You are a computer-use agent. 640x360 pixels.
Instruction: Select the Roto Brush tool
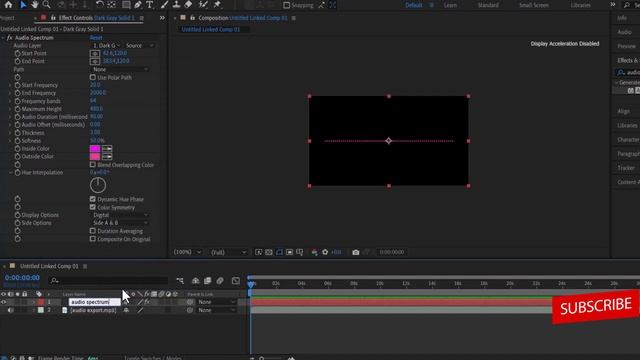(203, 5)
